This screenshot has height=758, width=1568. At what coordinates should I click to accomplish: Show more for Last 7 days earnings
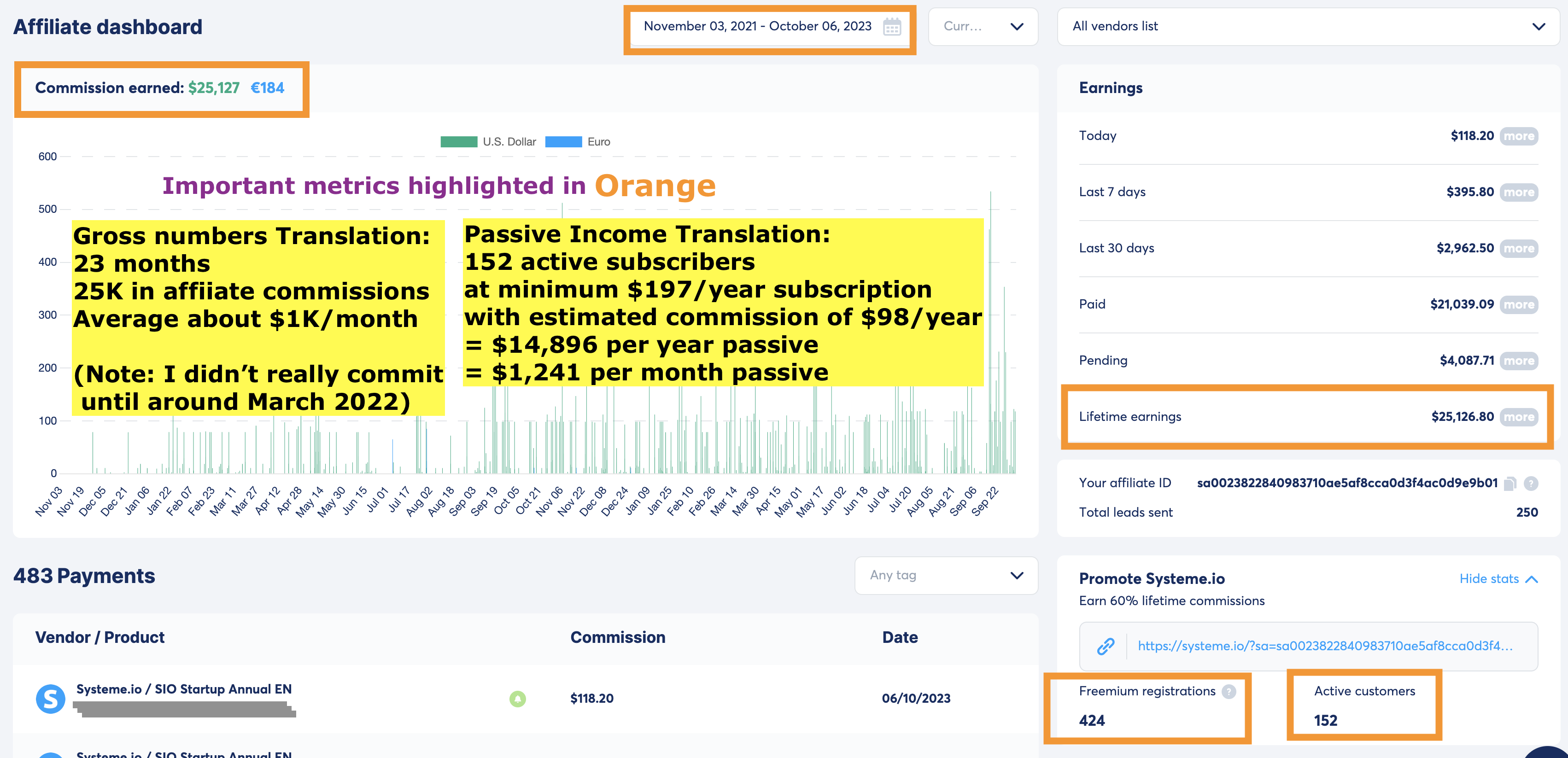[1519, 192]
